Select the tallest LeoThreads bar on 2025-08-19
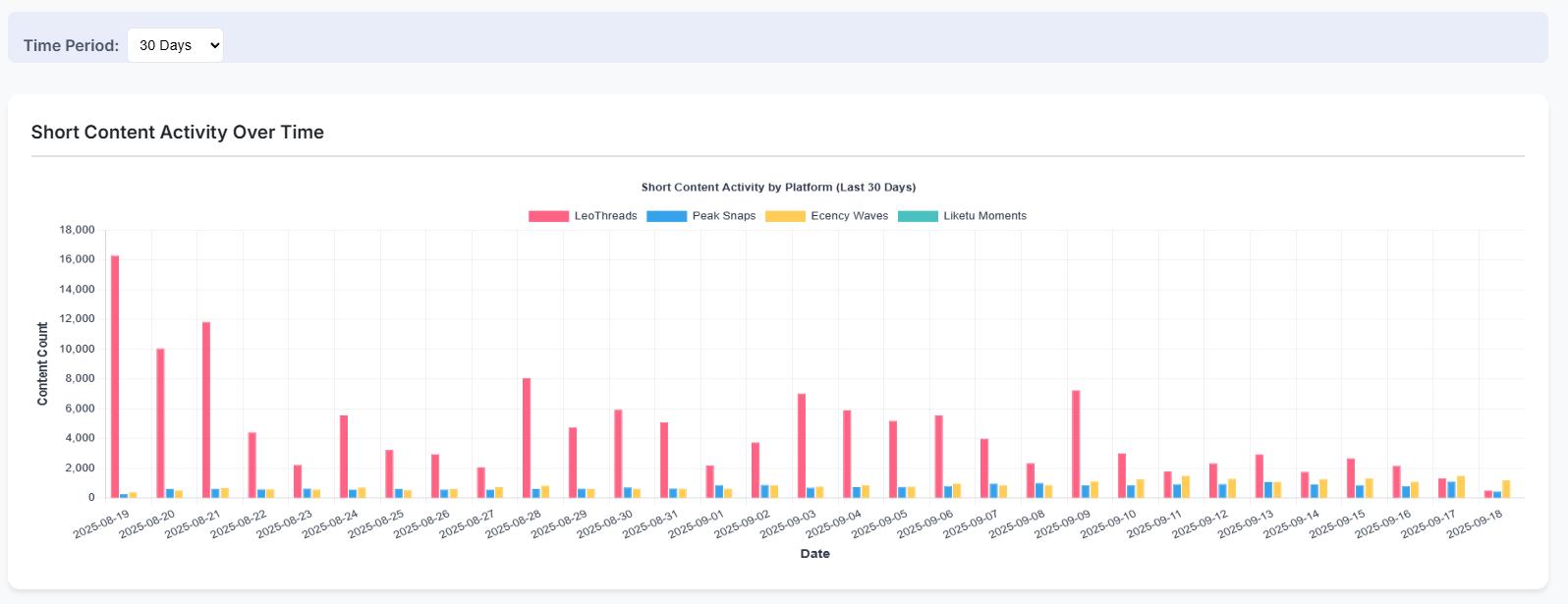 (x=115, y=376)
